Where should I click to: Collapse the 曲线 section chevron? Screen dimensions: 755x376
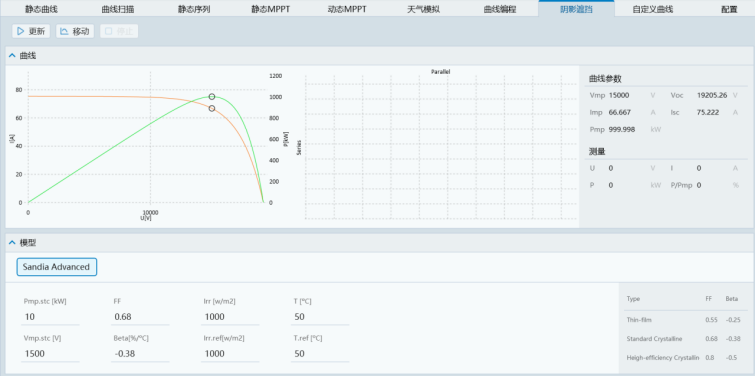pyautogui.click(x=12, y=56)
